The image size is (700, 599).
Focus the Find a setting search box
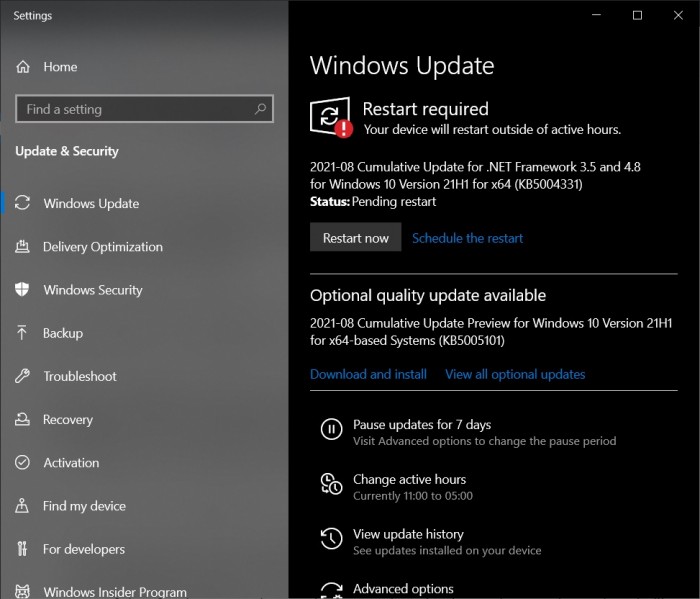pos(144,108)
